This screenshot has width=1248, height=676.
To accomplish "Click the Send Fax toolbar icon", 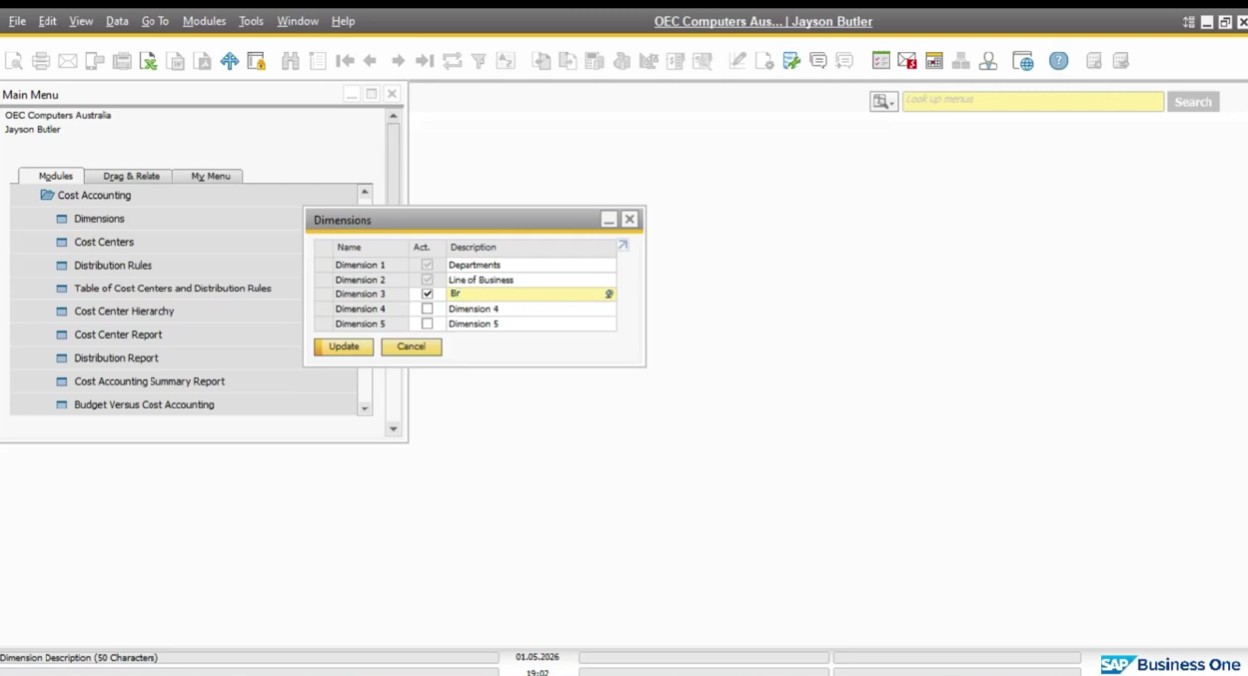I will pos(122,61).
